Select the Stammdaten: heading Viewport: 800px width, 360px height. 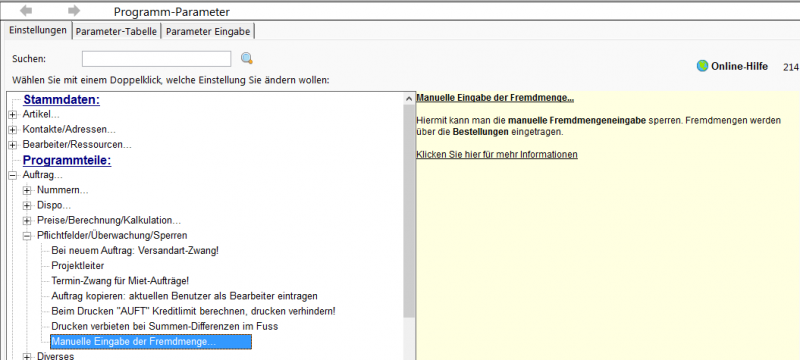(x=61, y=100)
